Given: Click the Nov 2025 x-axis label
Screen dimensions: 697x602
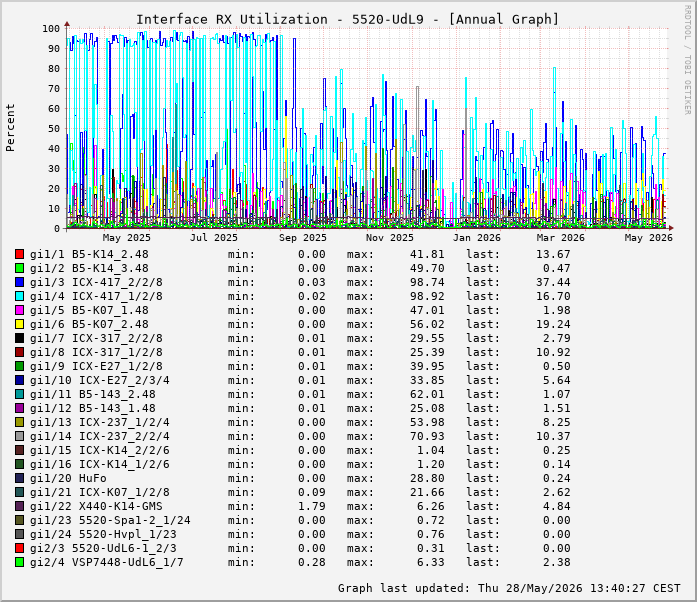Looking at the screenshot, I should click(389, 237).
